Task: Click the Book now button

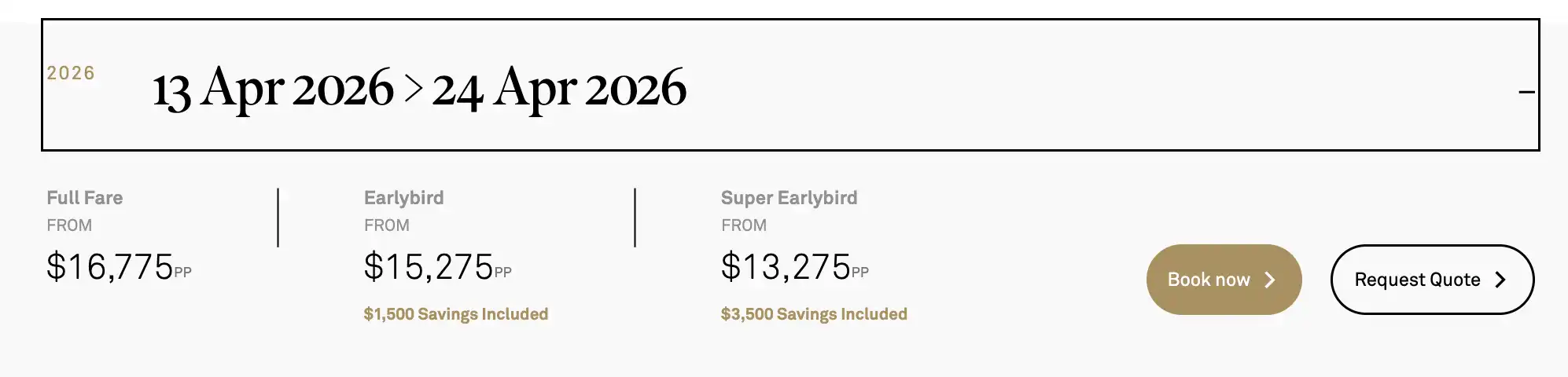Action: 1224,280
